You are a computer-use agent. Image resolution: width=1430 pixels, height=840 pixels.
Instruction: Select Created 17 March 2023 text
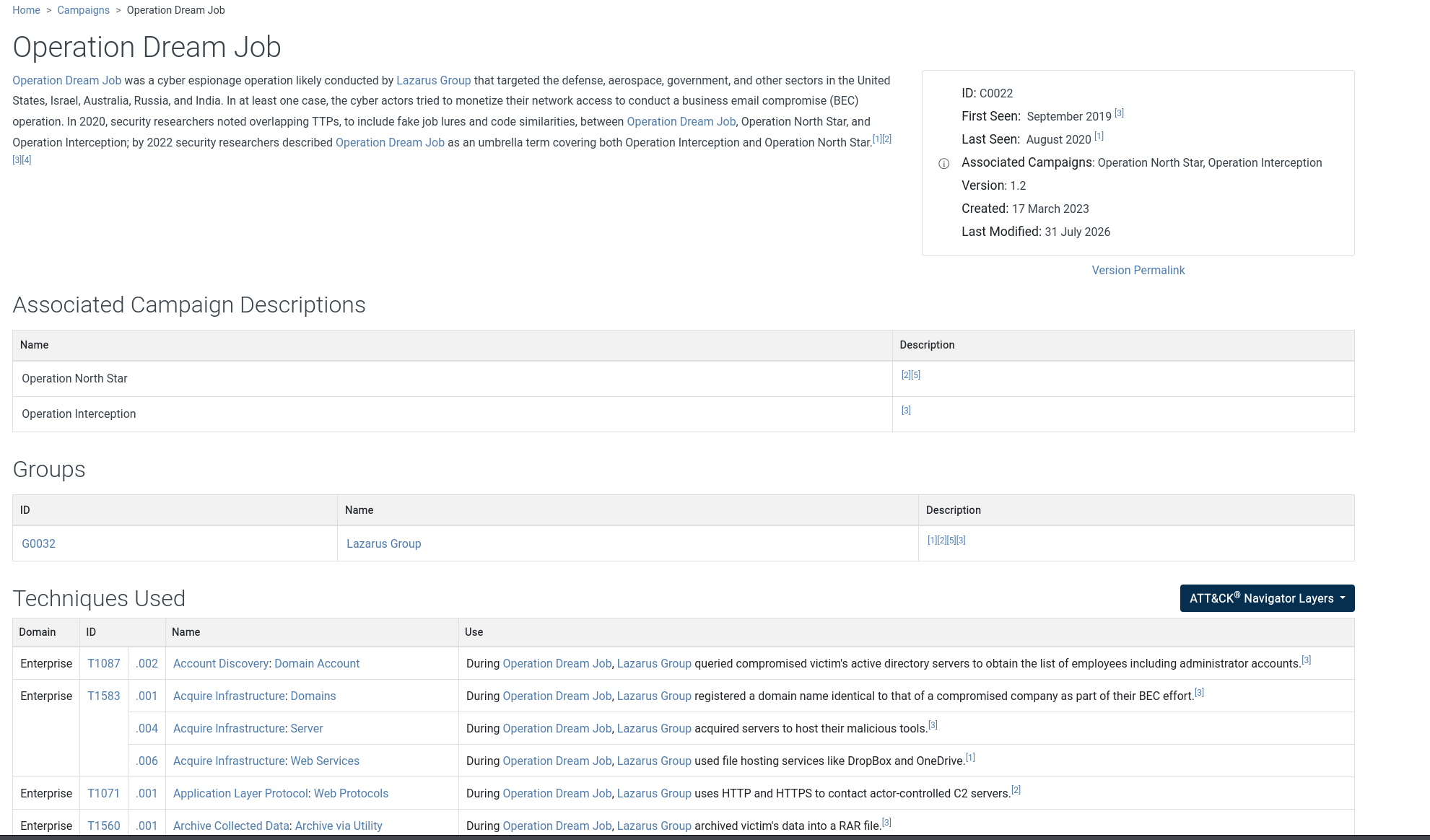1025,209
